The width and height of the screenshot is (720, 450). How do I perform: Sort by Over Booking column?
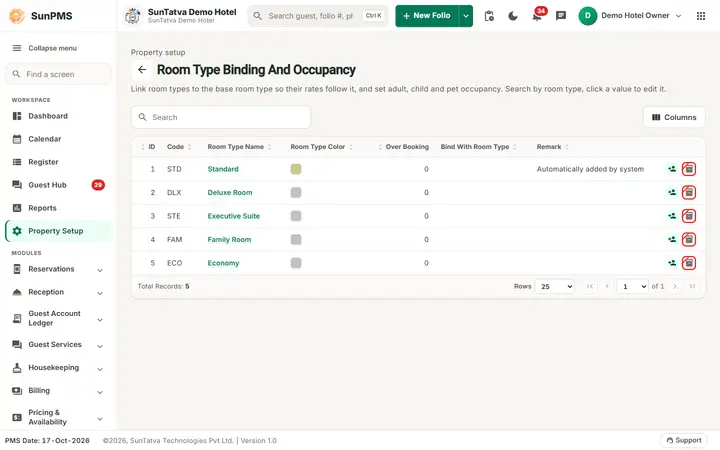404,147
